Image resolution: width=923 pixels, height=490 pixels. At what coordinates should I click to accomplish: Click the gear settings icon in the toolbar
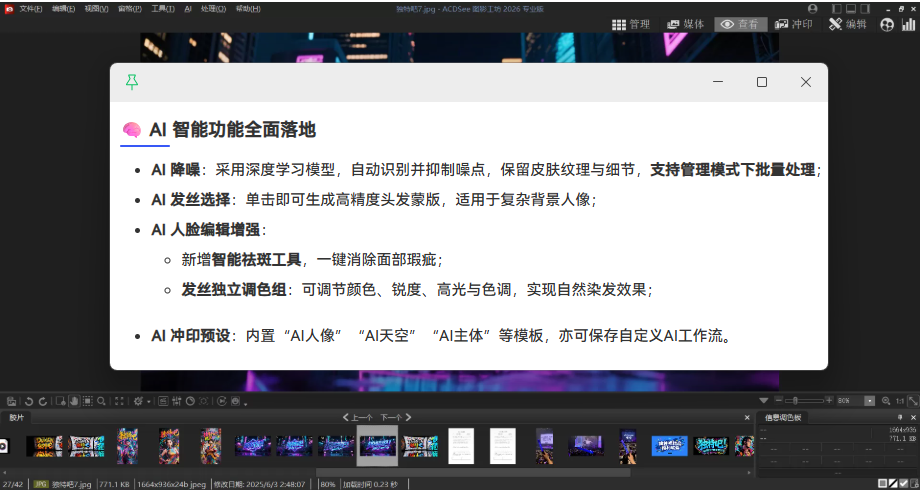pos(138,401)
